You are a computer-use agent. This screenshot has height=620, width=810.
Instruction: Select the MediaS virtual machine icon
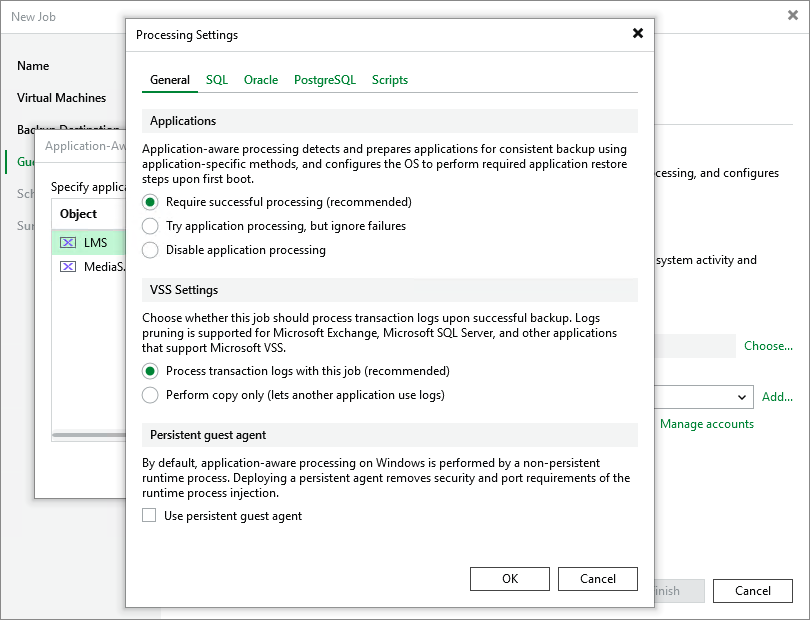point(66,266)
